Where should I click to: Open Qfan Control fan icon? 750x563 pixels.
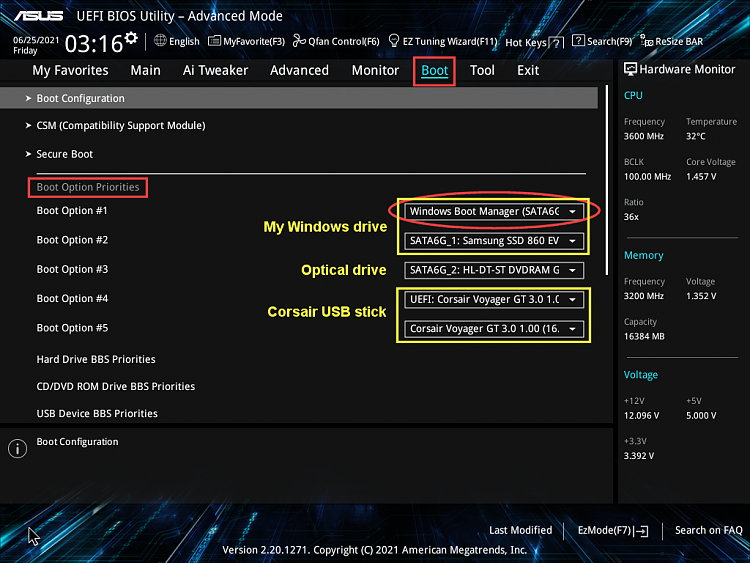pyautogui.click(x=299, y=41)
